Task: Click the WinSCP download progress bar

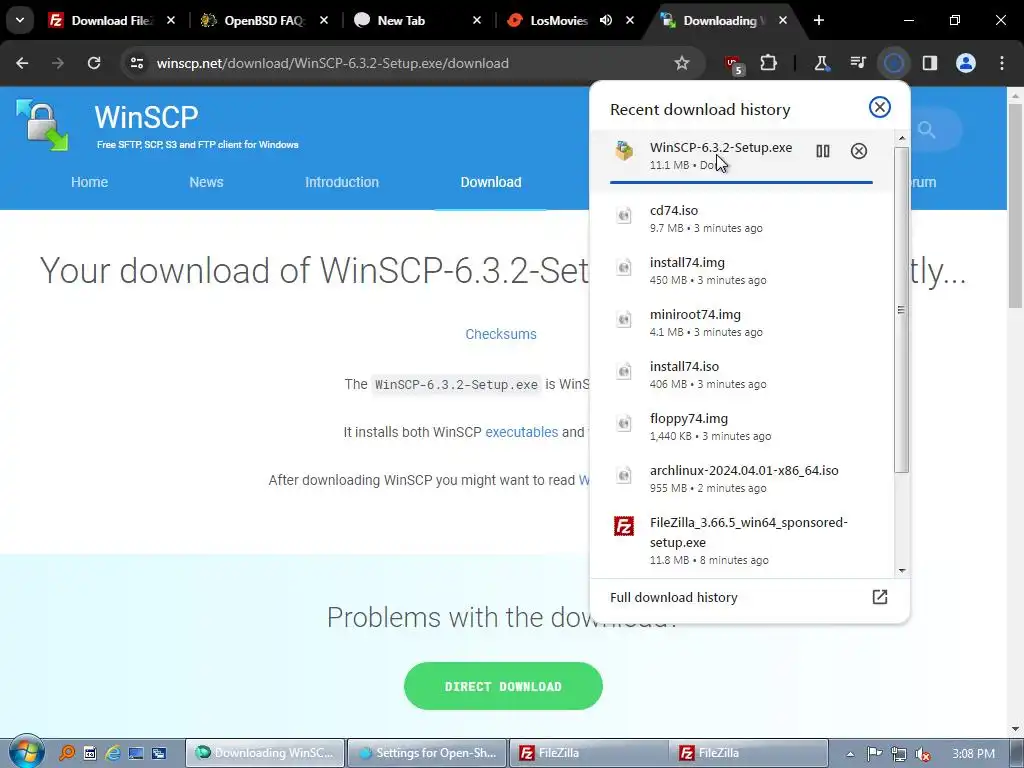Action: coord(741,182)
